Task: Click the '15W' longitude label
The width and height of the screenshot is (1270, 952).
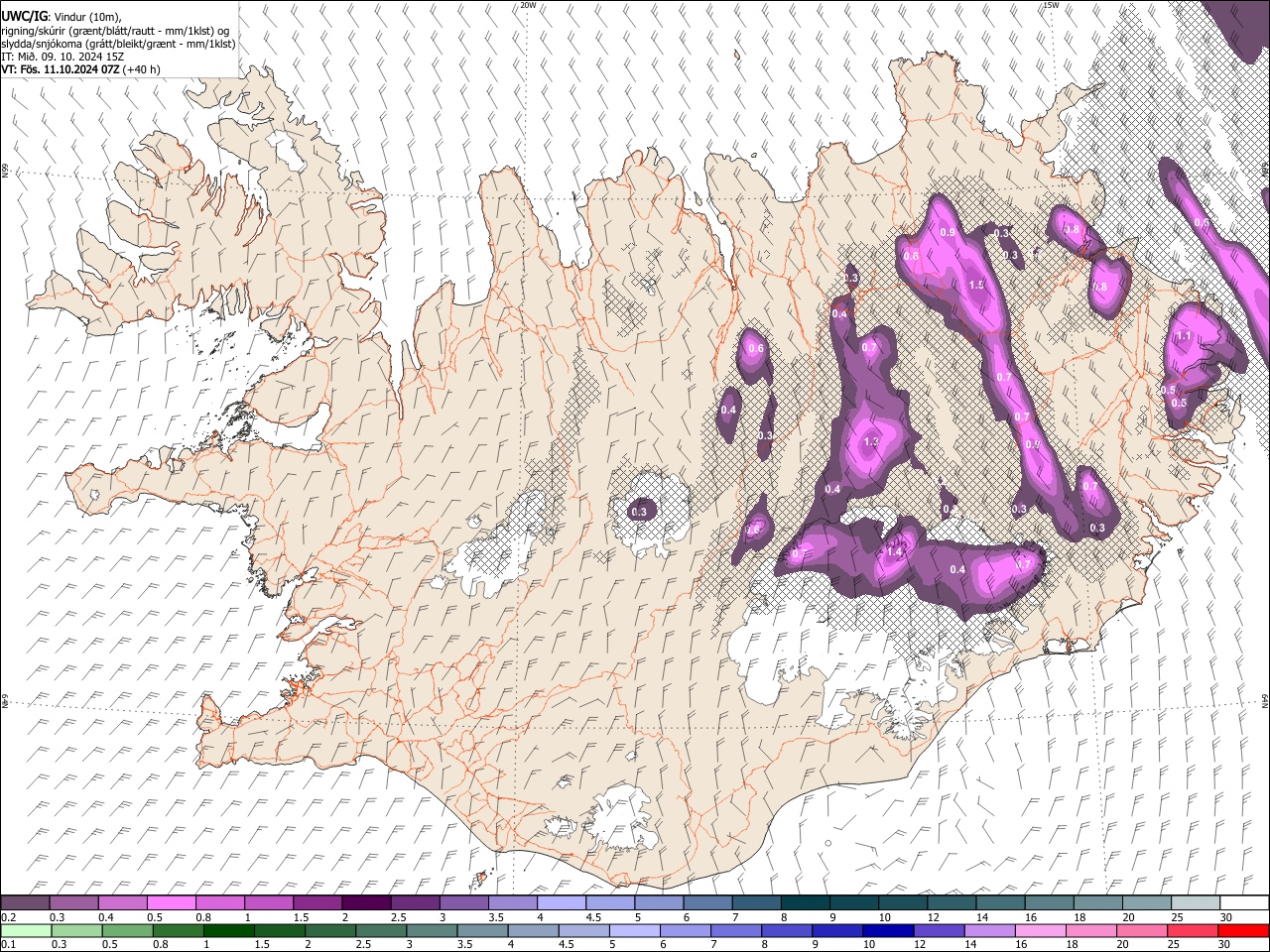Action: click(x=1051, y=5)
